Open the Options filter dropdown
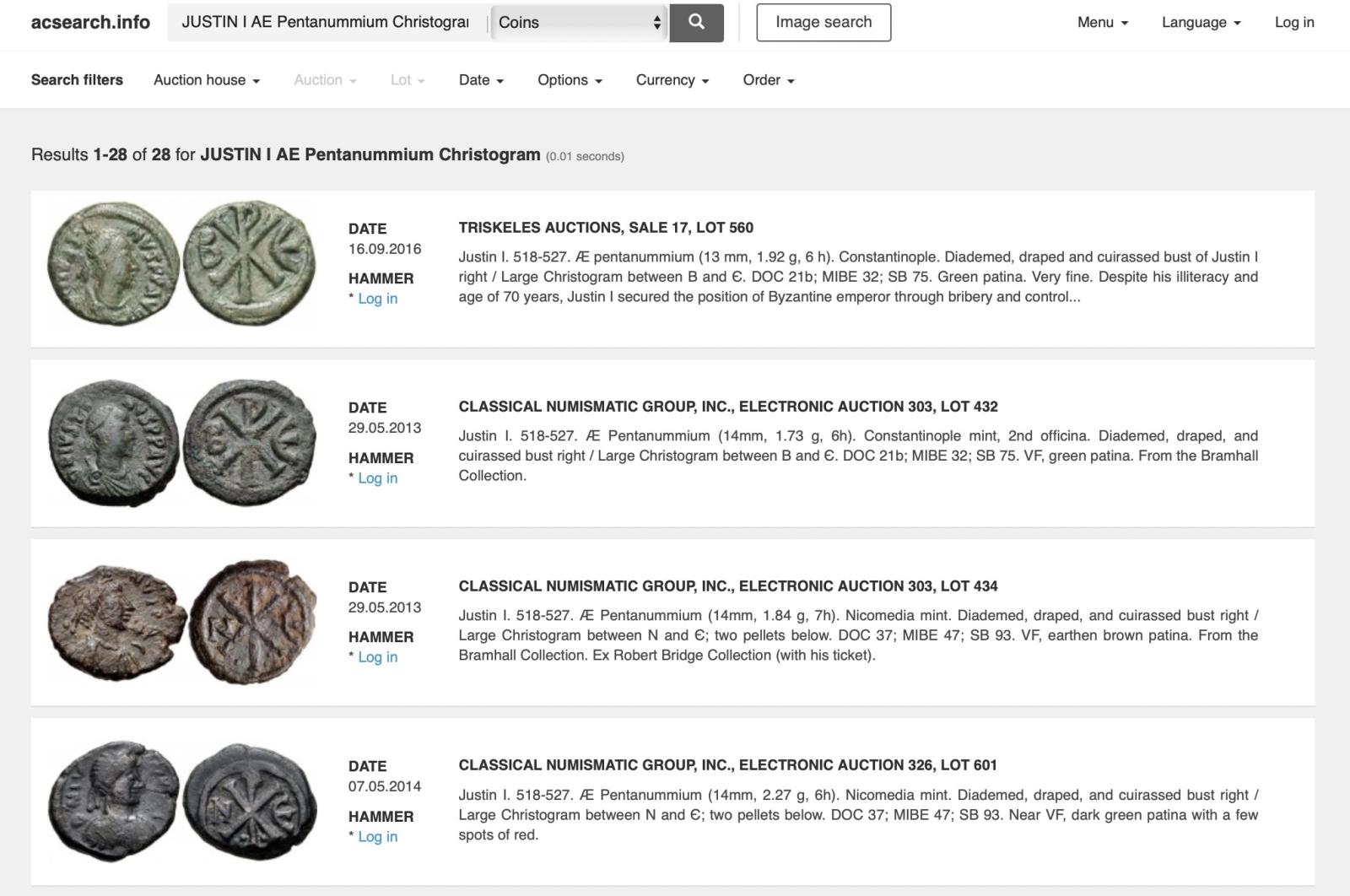The image size is (1350, 896). (570, 80)
